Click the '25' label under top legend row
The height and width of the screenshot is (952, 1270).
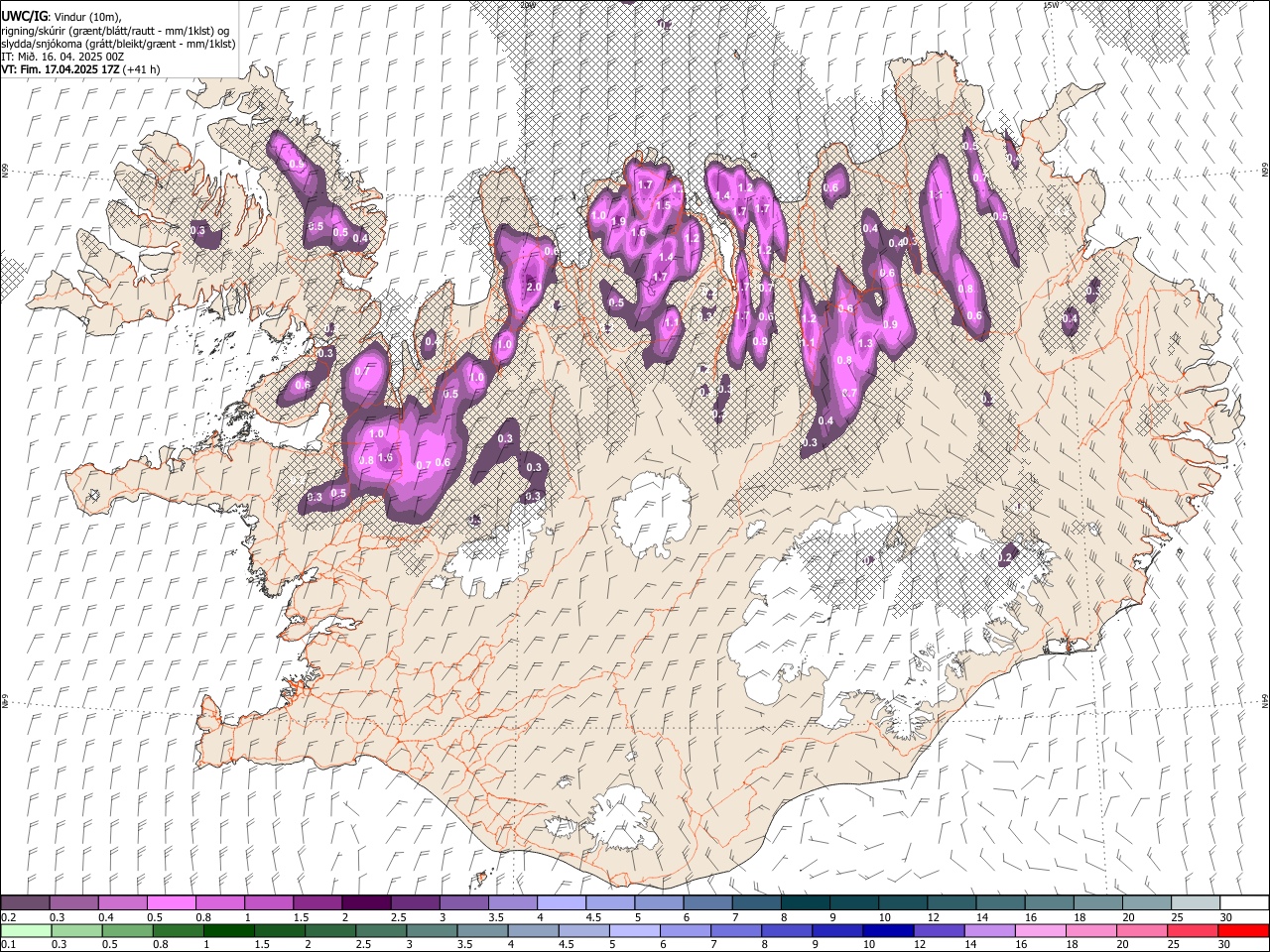1176,917
